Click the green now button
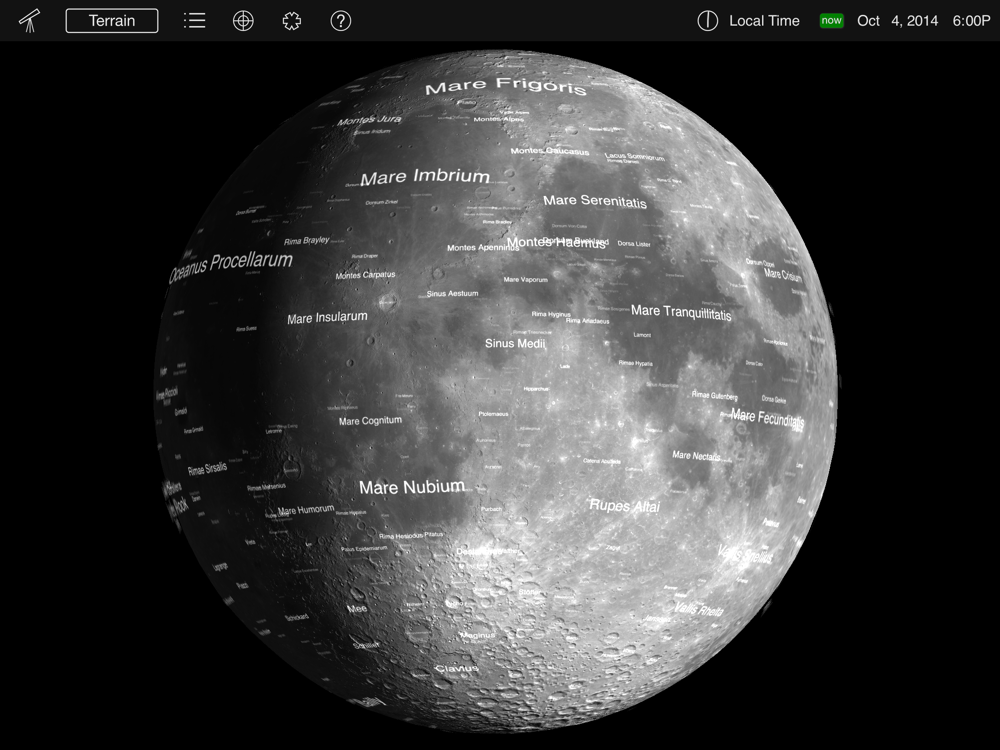The width and height of the screenshot is (1000, 750). coord(831,20)
